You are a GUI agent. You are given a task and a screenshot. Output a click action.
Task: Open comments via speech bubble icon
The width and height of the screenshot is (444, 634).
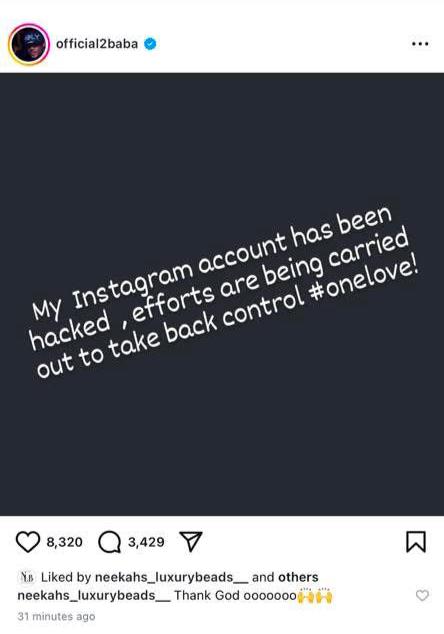coord(110,542)
